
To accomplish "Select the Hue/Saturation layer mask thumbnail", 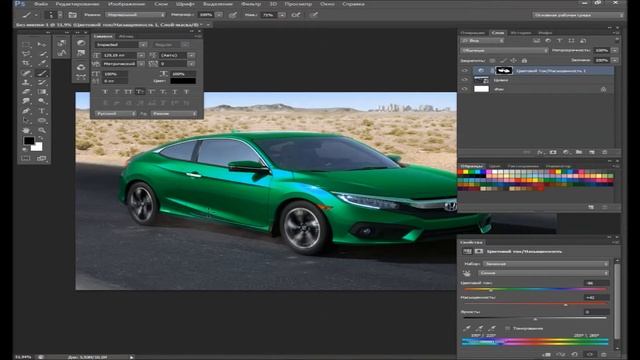I will pyautogui.click(x=504, y=71).
